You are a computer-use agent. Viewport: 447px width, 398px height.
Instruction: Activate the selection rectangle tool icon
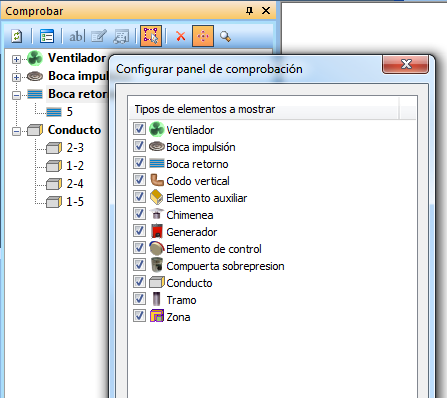coord(151,36)
